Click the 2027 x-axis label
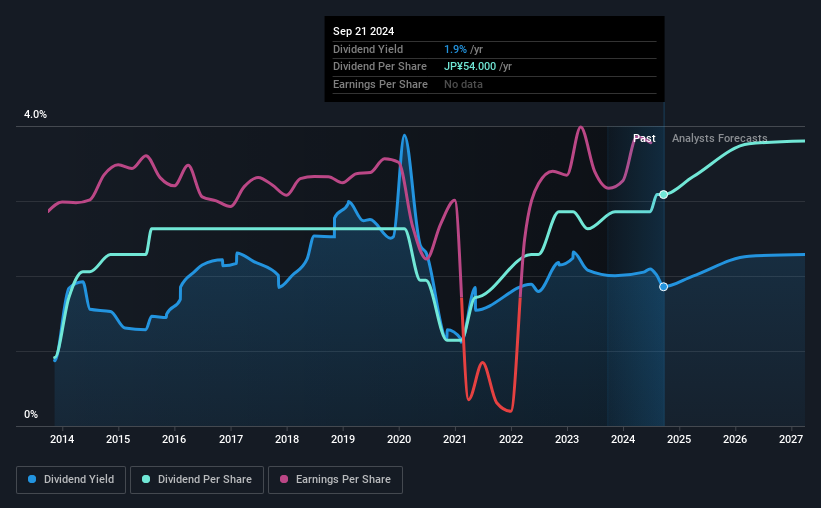 point(791,439)
